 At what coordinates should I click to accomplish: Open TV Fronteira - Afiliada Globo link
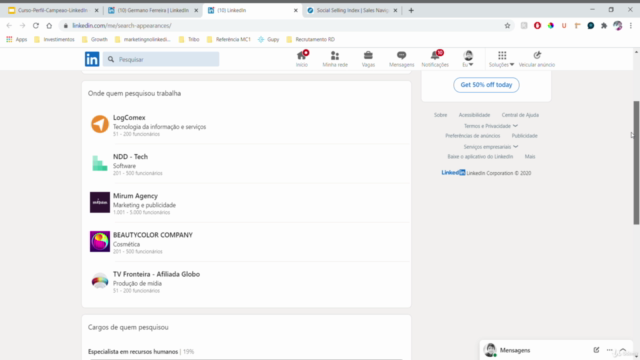(x=156, y=274)
